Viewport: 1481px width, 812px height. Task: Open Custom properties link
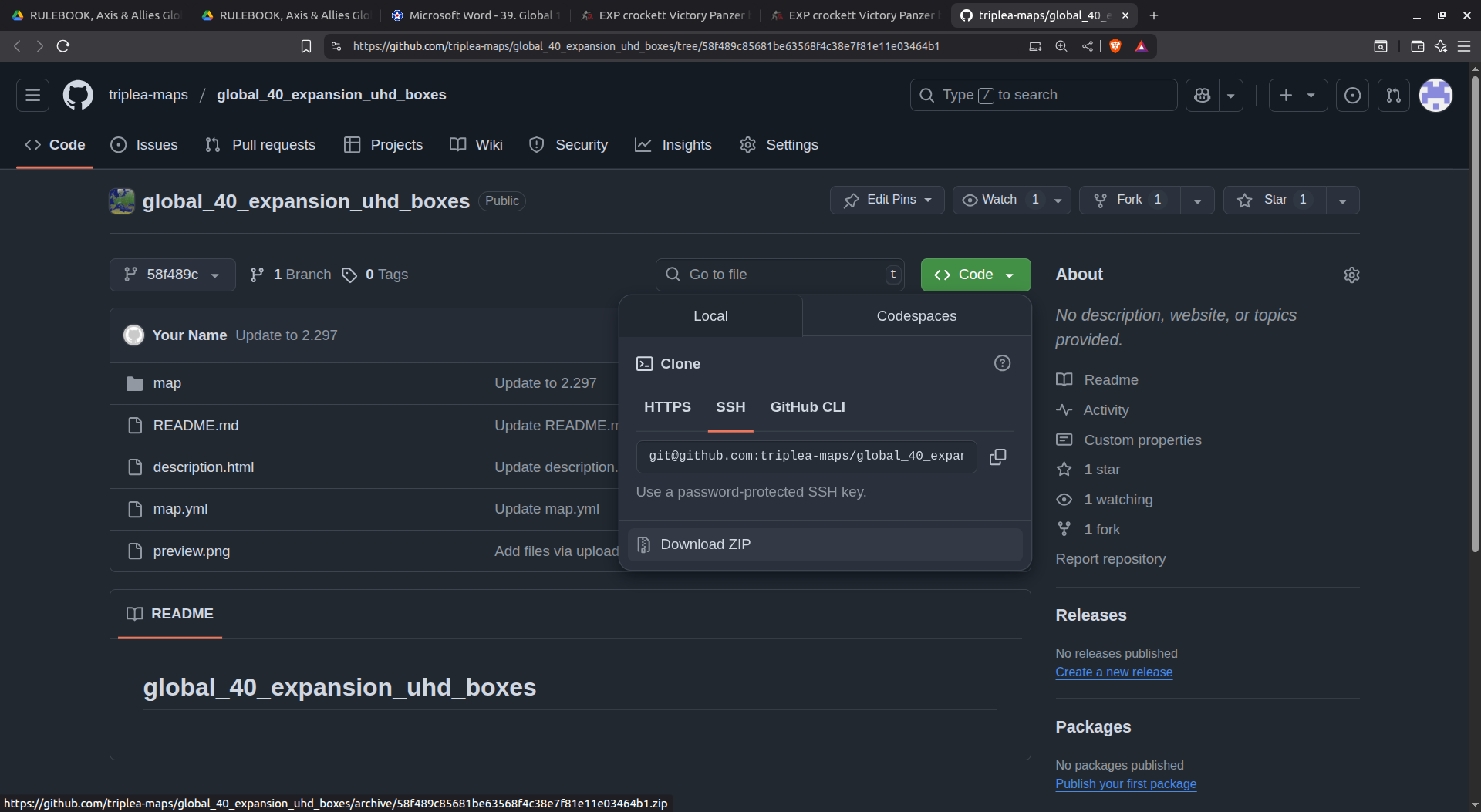point(1142,440)
